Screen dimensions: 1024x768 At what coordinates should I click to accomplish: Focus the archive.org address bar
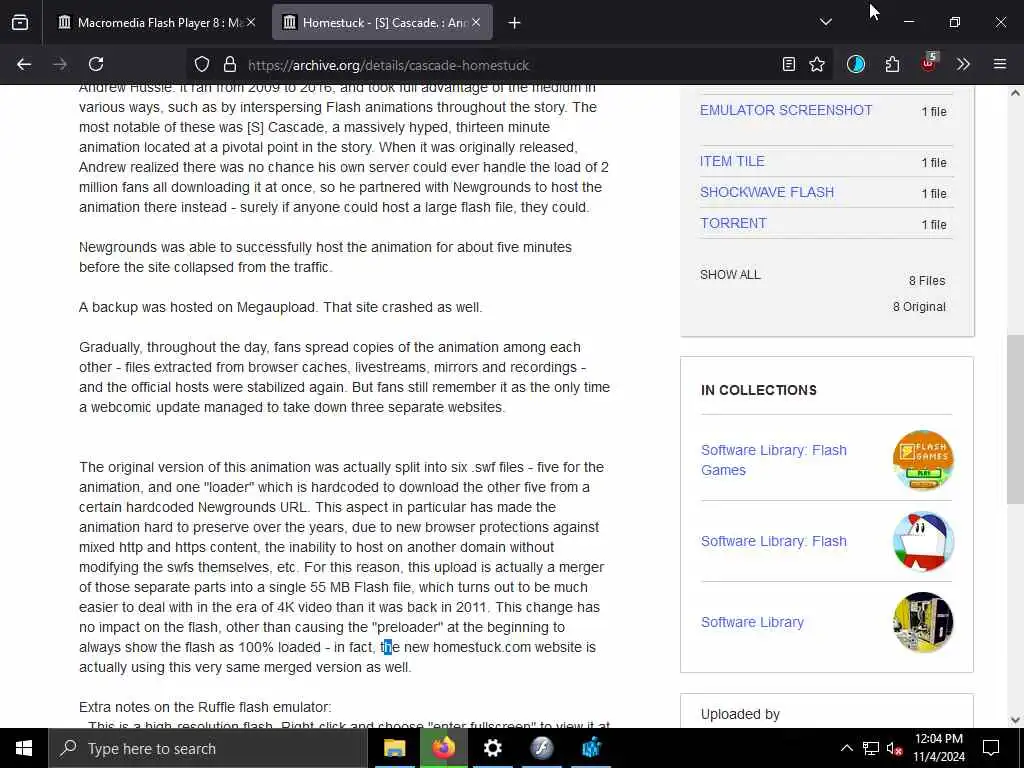pyautogui.click(x=509, y=65)
